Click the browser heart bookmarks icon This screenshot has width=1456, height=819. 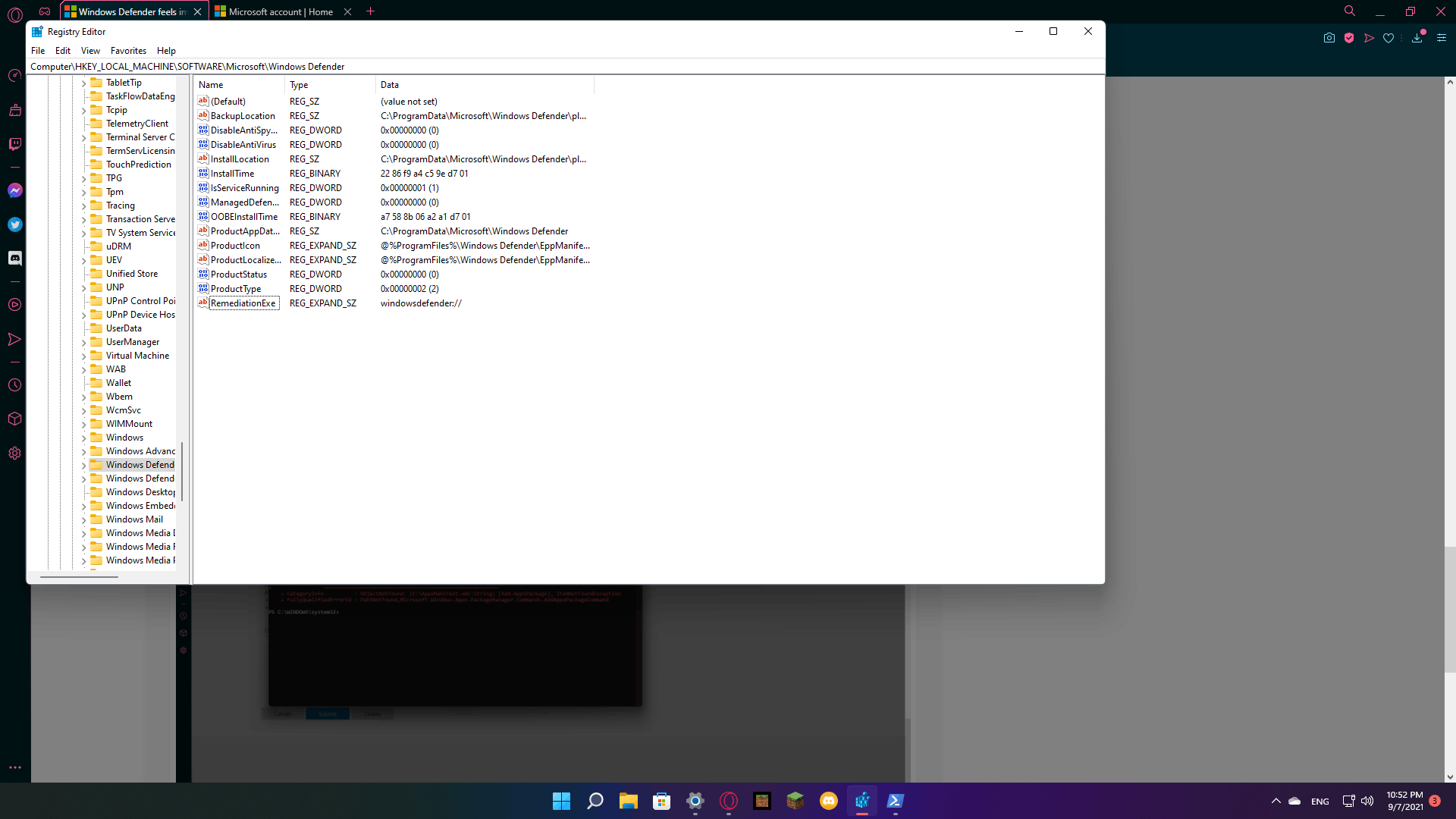(x=1389, y=38)
